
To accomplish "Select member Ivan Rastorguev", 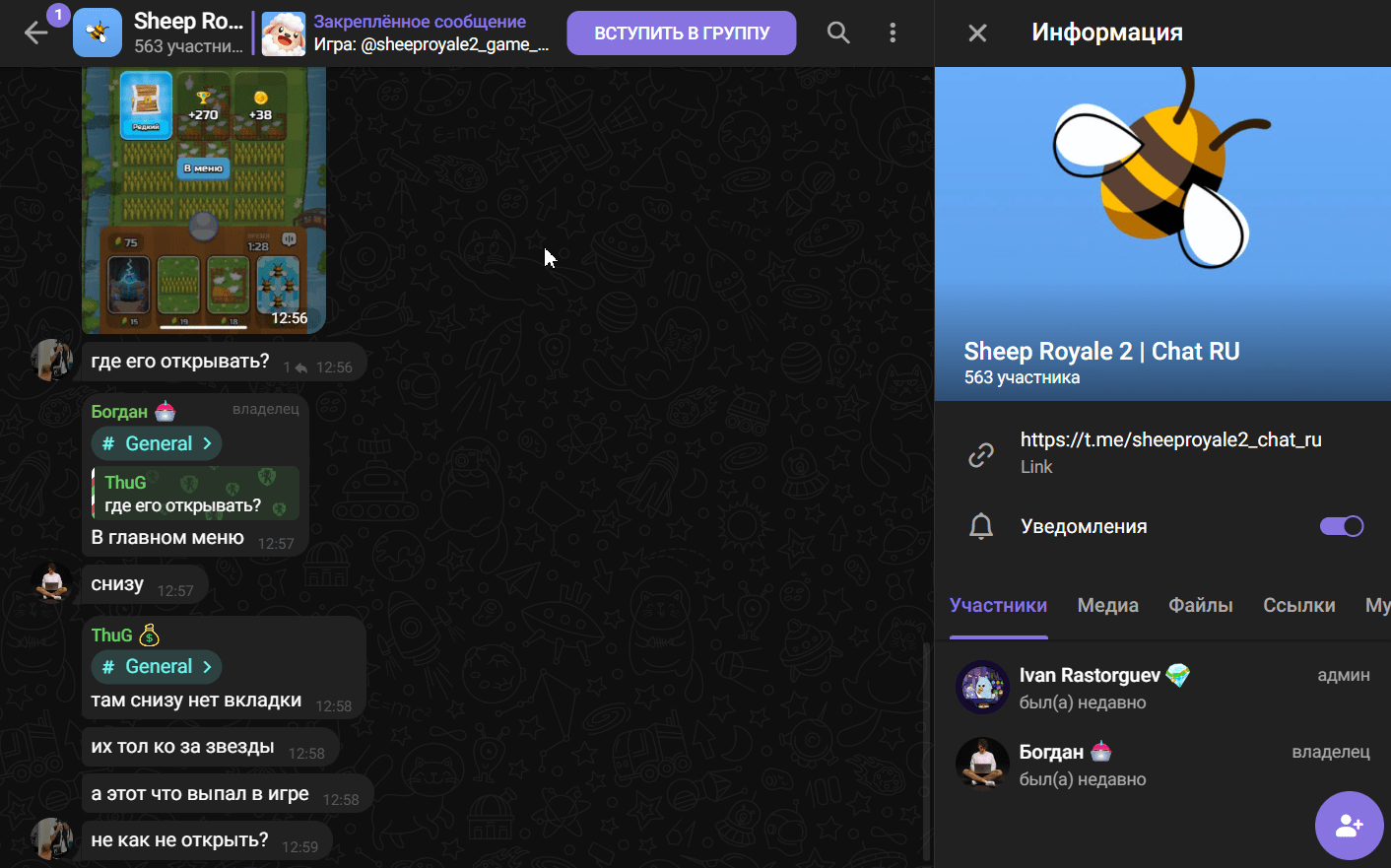I will point(1162,688).
